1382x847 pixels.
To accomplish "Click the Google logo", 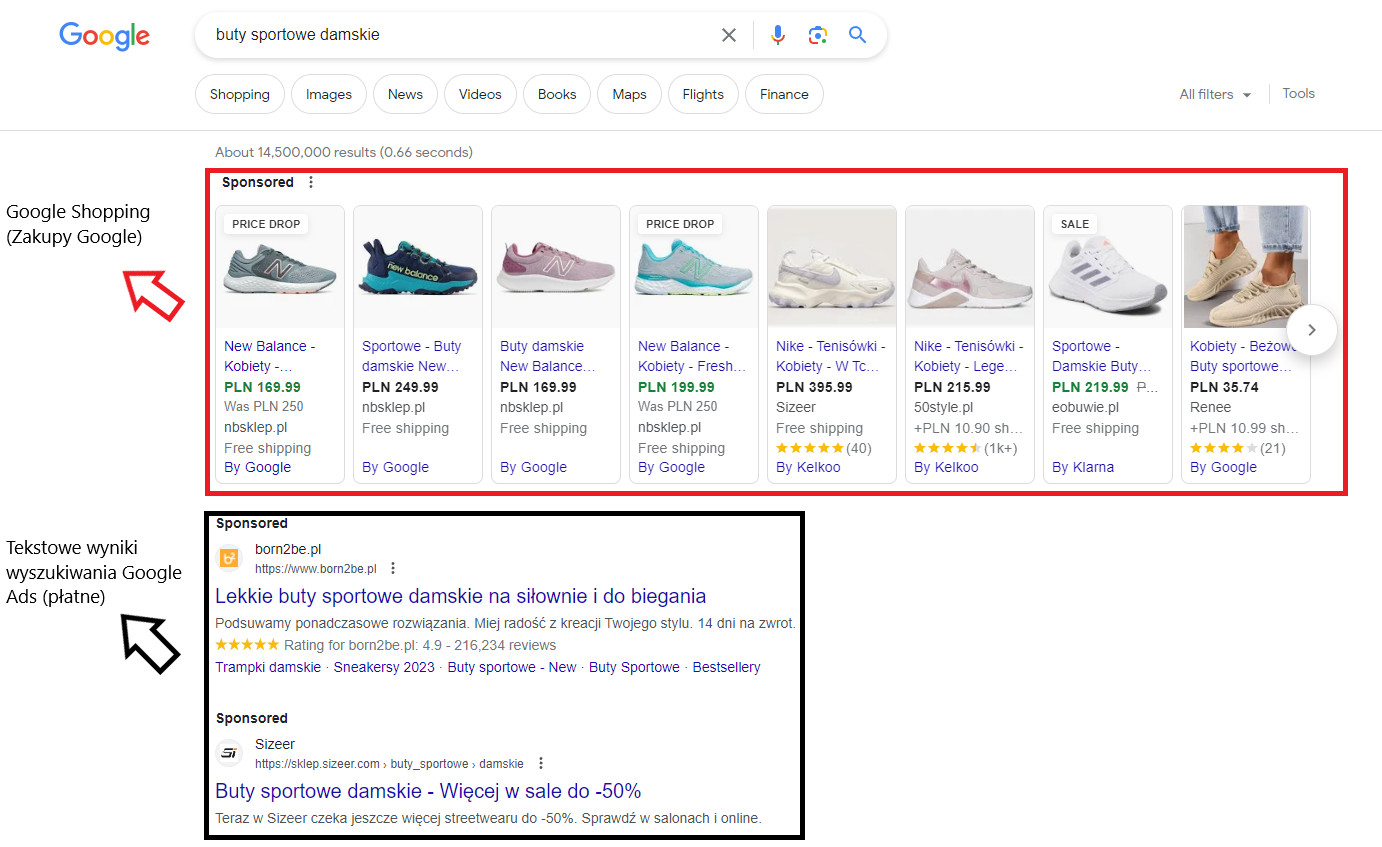I will tap(105, 36).
